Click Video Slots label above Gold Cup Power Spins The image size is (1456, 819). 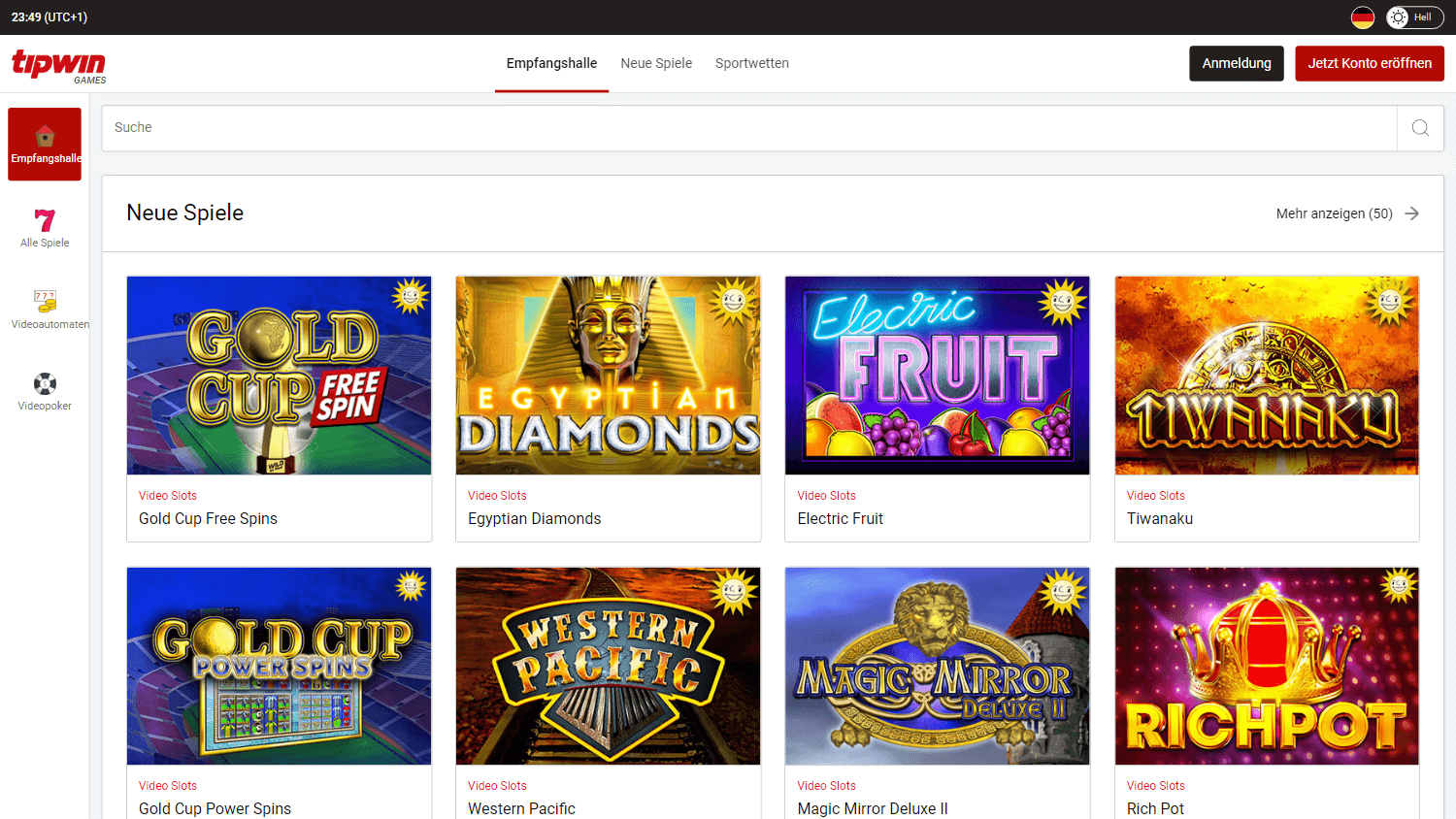point(168,786)
